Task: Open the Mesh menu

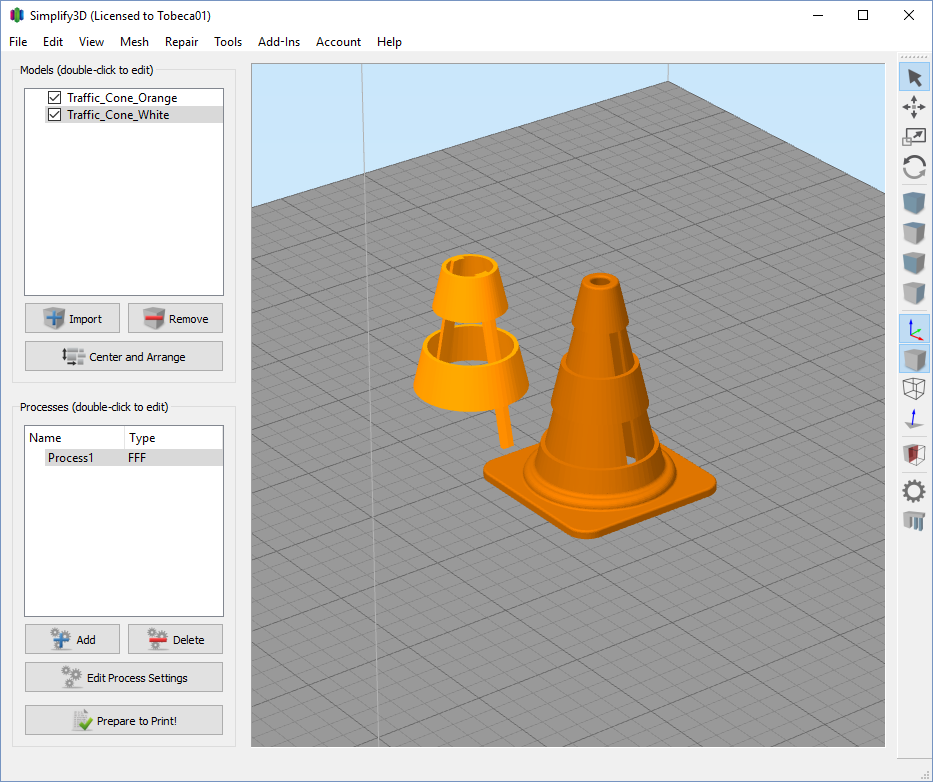Action: pos(134,42)
